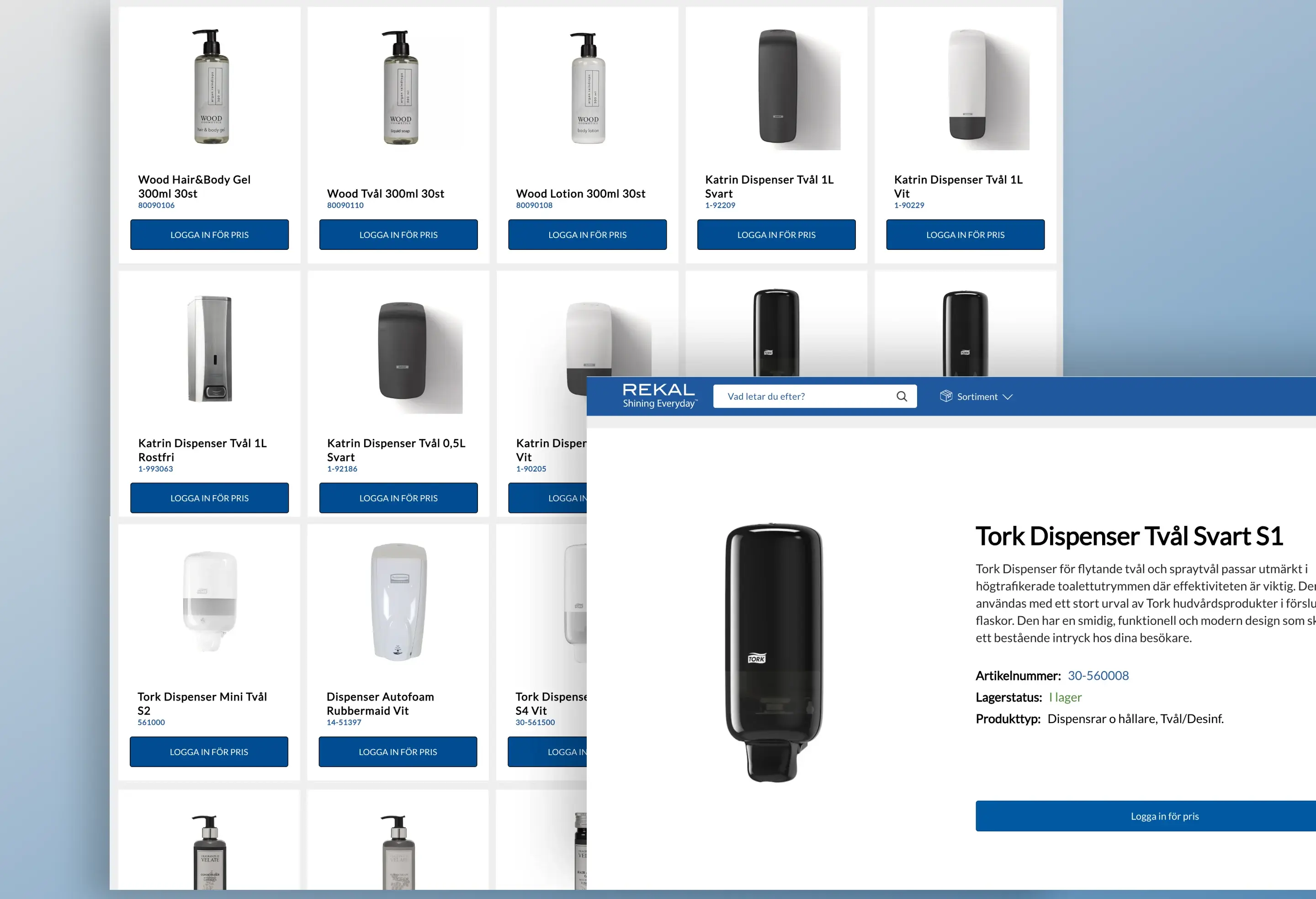Click the Tork Dispenser Mini Tvål S2 image
Viewport: 1316px width, 899px height.
[x=210, y=602]
